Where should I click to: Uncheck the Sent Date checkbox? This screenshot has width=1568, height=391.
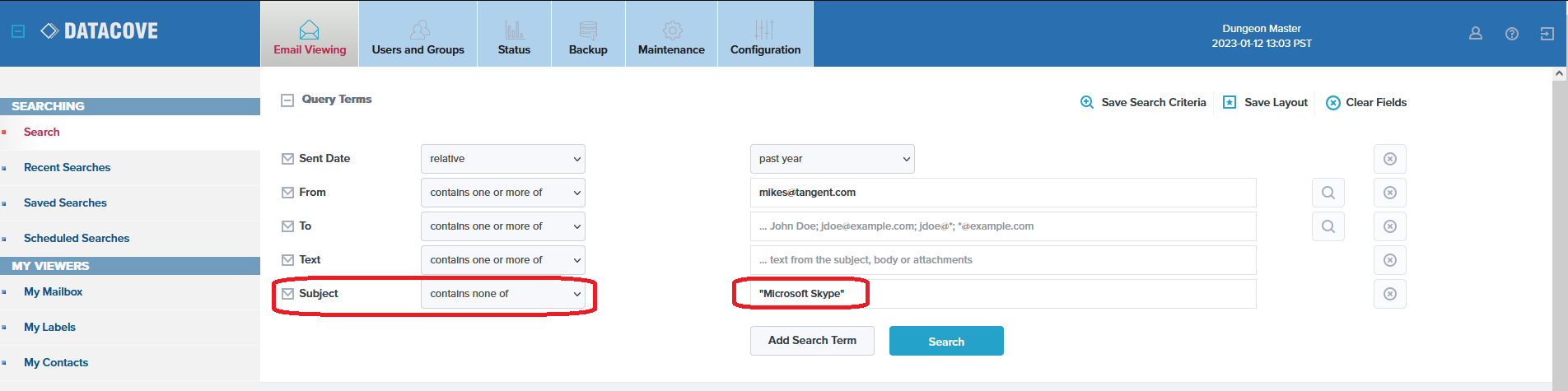coord(287,159)
